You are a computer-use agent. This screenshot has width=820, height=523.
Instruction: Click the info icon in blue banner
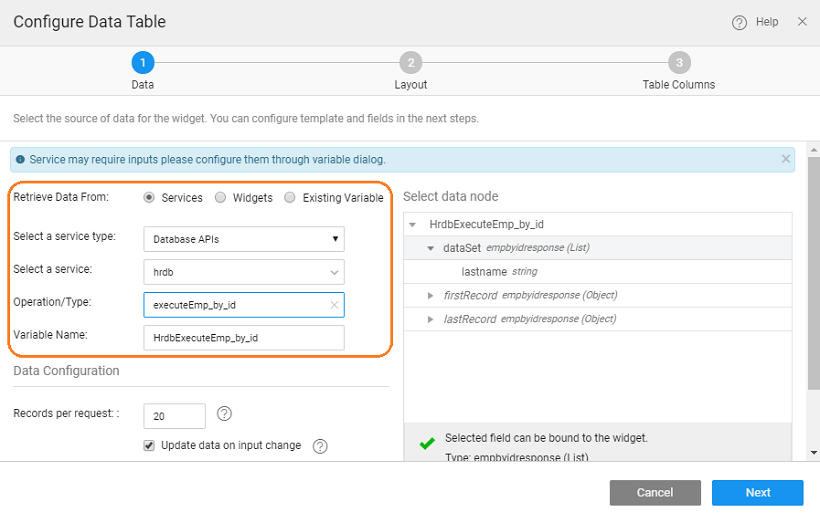[x=20, y=159]
